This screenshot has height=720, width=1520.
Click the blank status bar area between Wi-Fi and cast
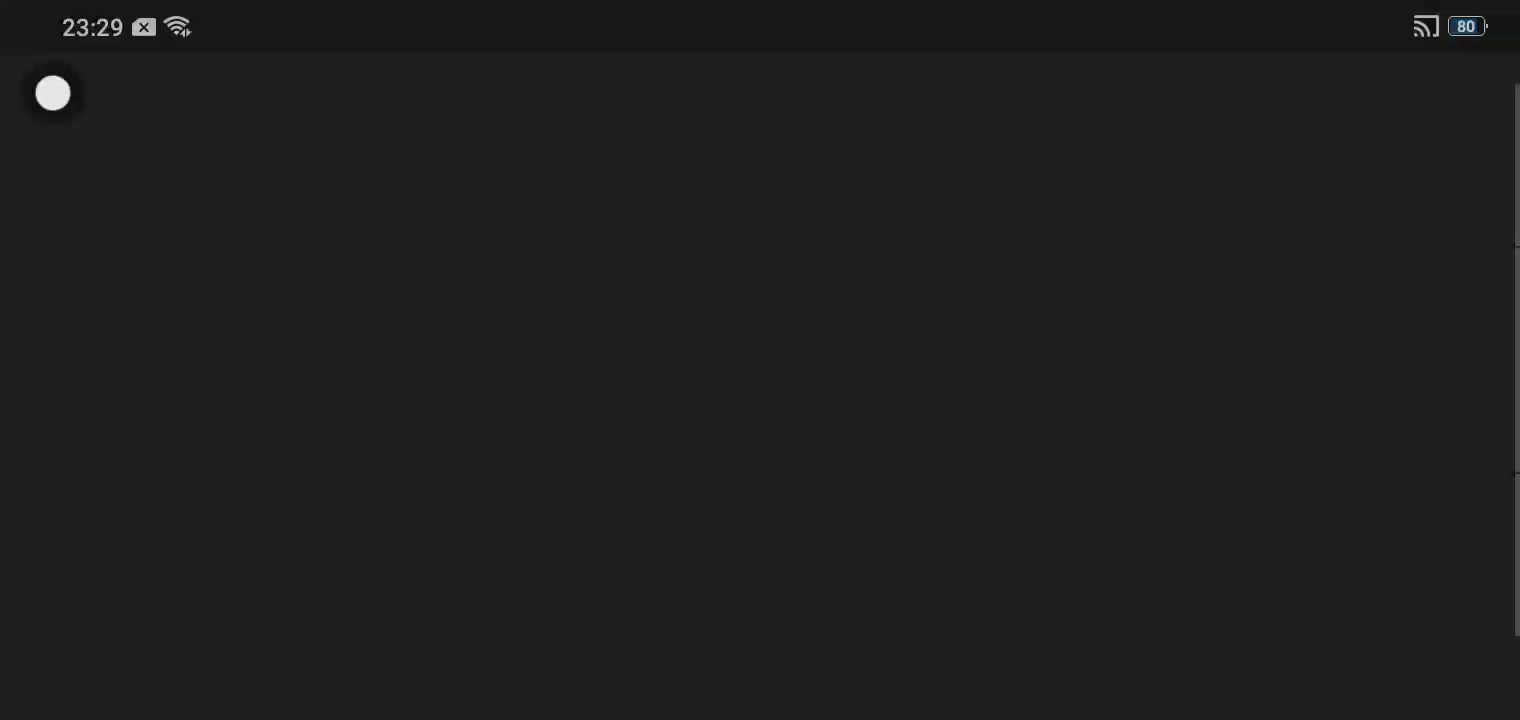pos(800,27)
